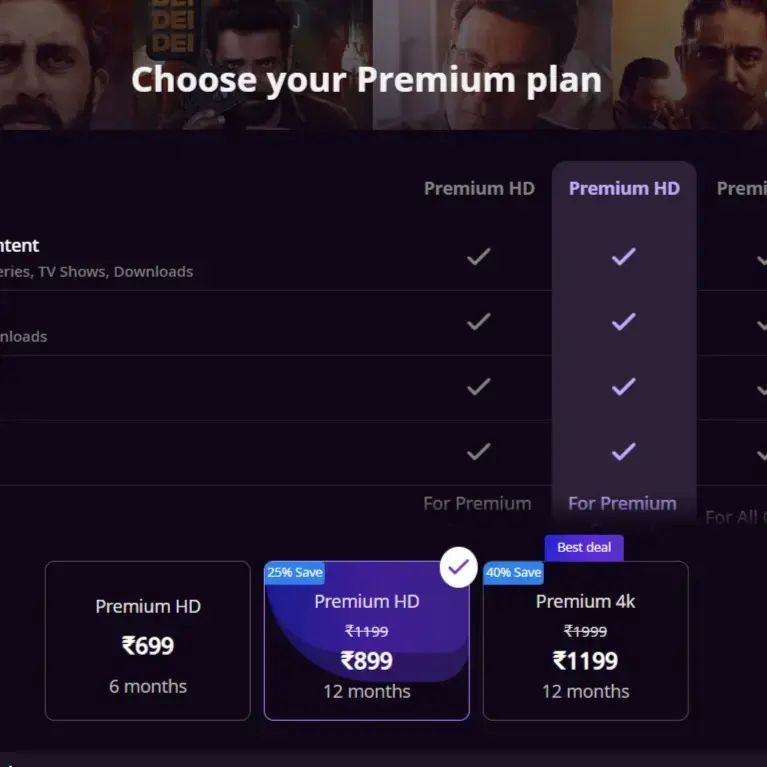Click the second-row checkmark in highlighted column

point(624,321)
